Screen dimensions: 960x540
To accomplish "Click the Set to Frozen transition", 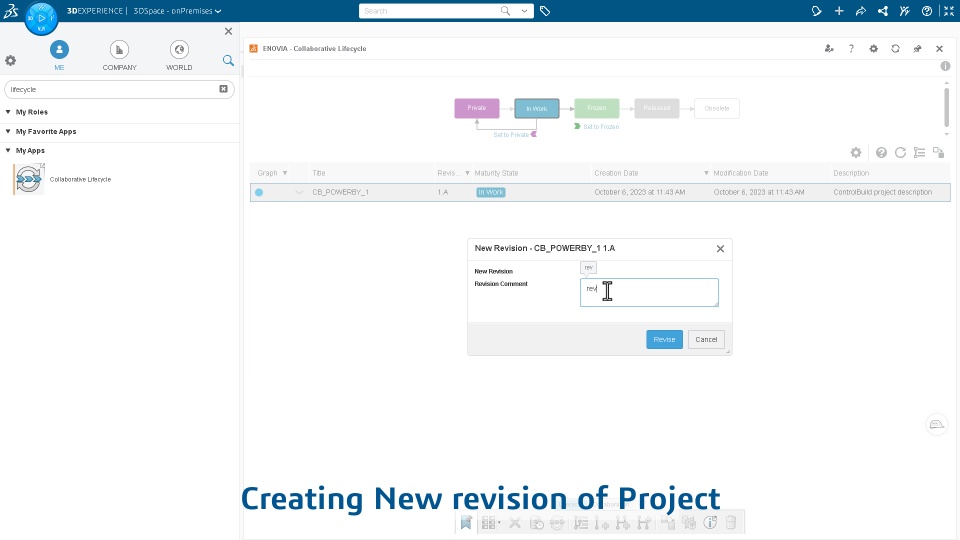I will pos(597,127).
